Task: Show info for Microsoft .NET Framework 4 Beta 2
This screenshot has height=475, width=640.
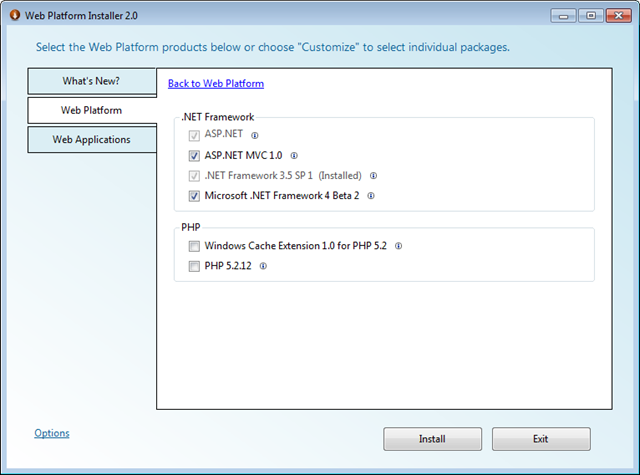Action: (x=371, y=196)
